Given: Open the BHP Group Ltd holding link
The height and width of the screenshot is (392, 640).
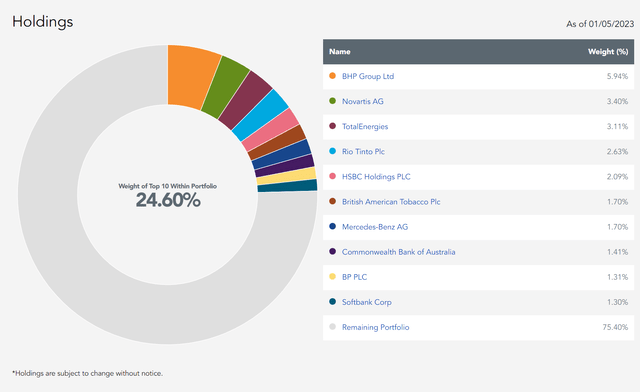Looking at the screenshot, I should point(368,76).
